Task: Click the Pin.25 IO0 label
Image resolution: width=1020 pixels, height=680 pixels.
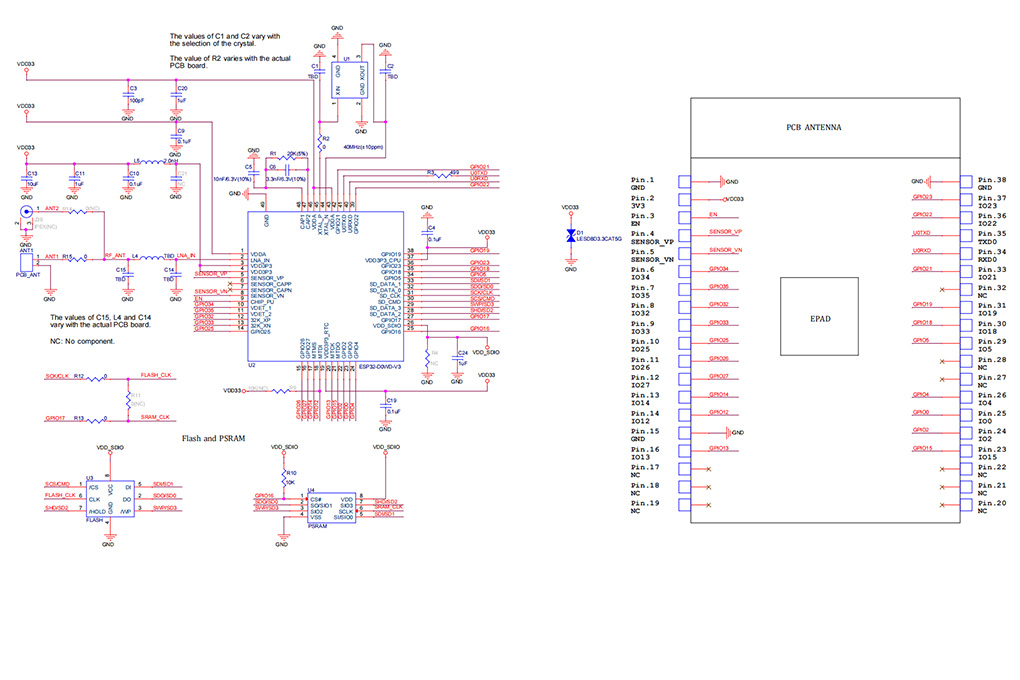Action: point(992,417)
